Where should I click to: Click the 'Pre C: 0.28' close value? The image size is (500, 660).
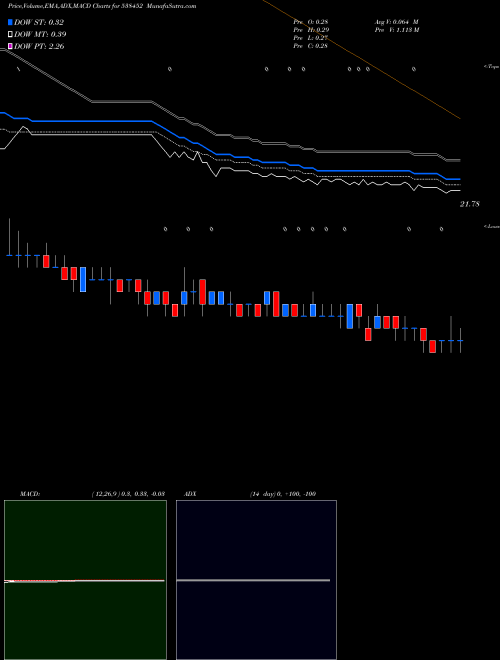point(311,46)
